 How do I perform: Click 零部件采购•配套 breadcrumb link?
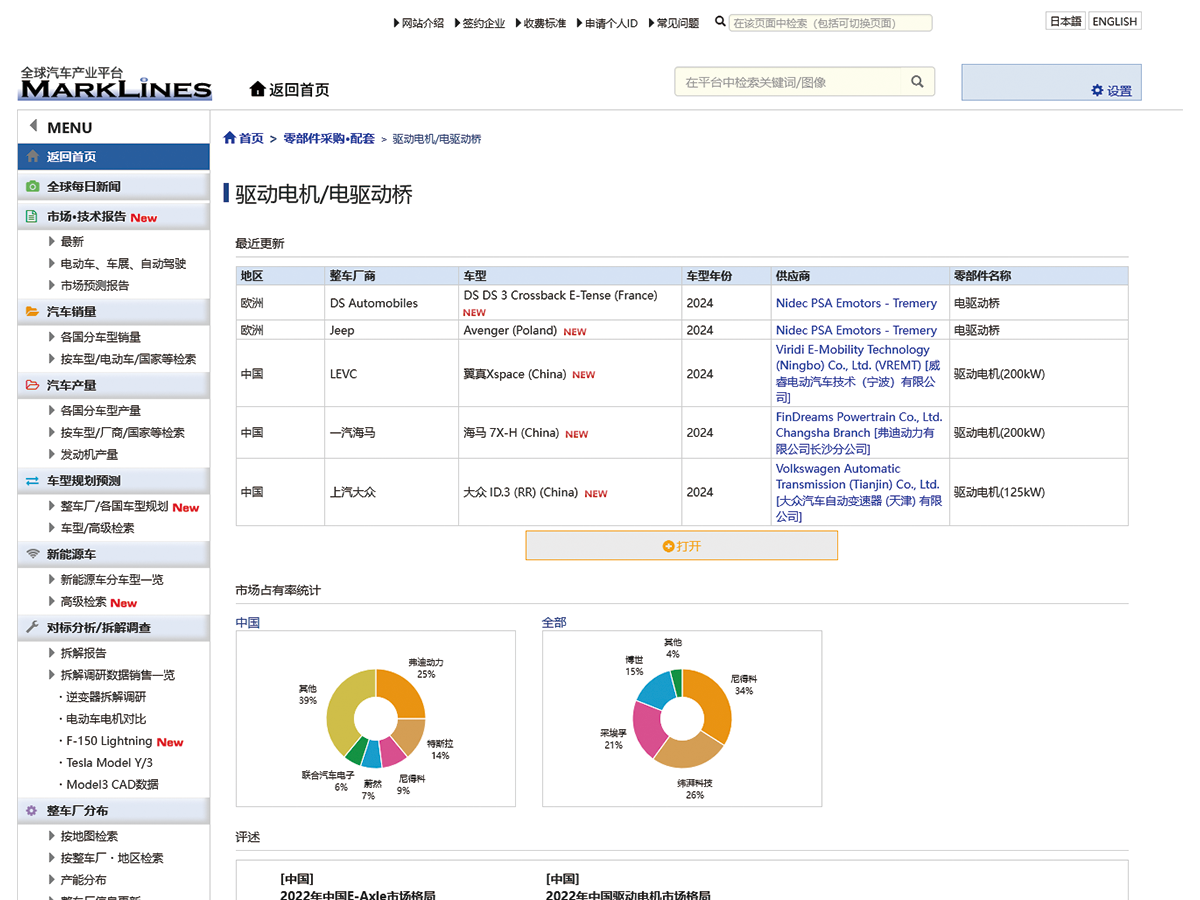[329, 138]
